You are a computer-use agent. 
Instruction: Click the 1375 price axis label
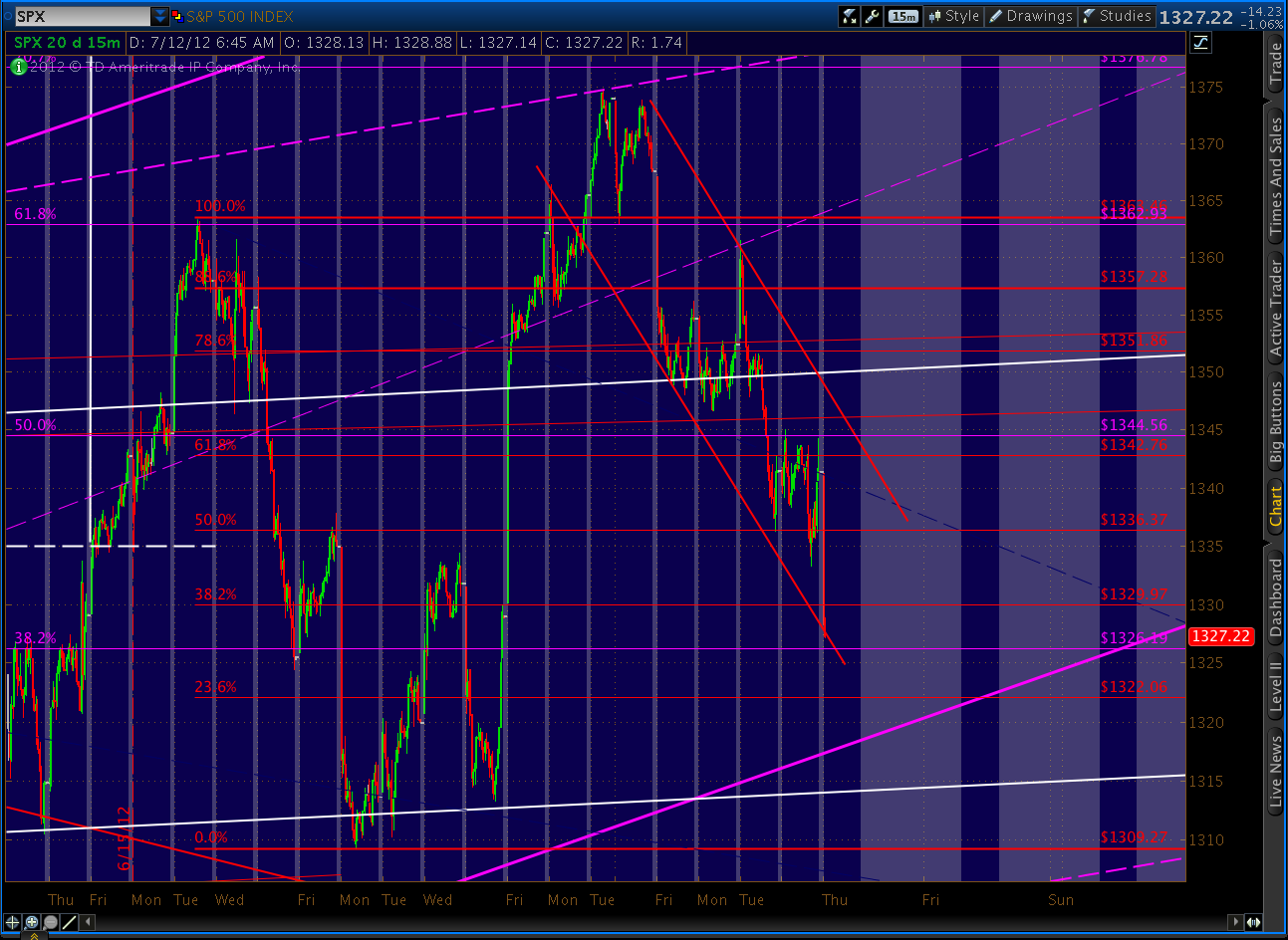point(1206,87)
